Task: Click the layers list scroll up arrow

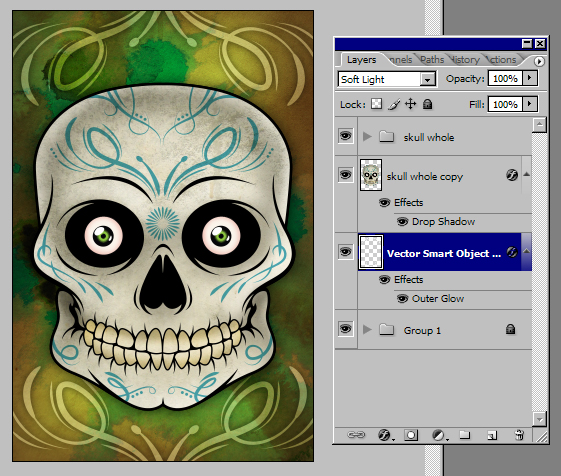Action: pyautogui.click(x=539, y=125)
